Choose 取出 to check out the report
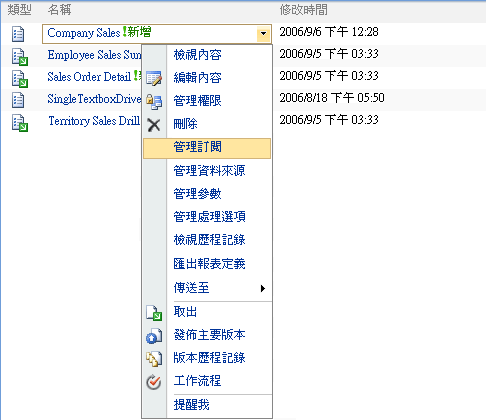Viewport: 486px width, 420px height. 207,312
